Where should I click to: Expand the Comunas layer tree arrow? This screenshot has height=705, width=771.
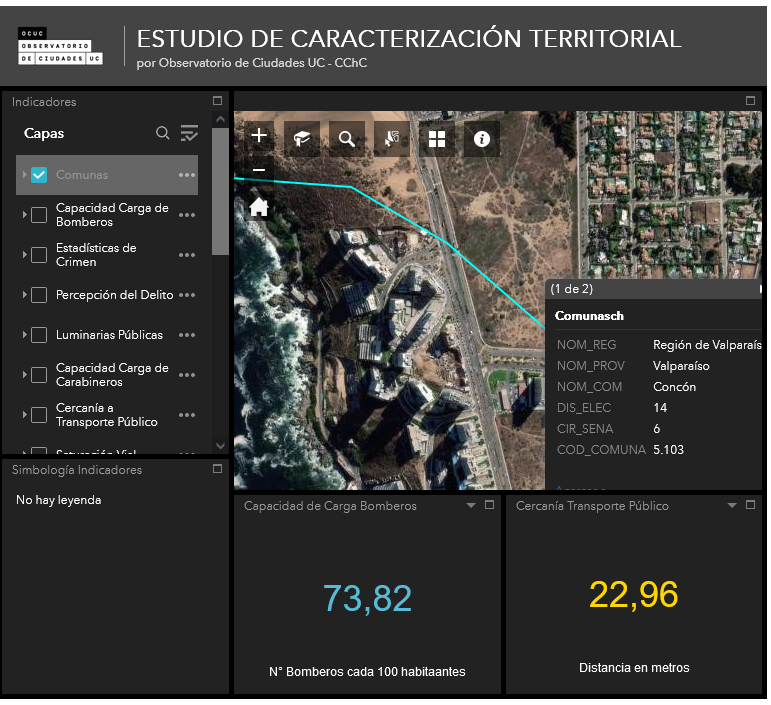pyautogui.click(x=24, y=175)
